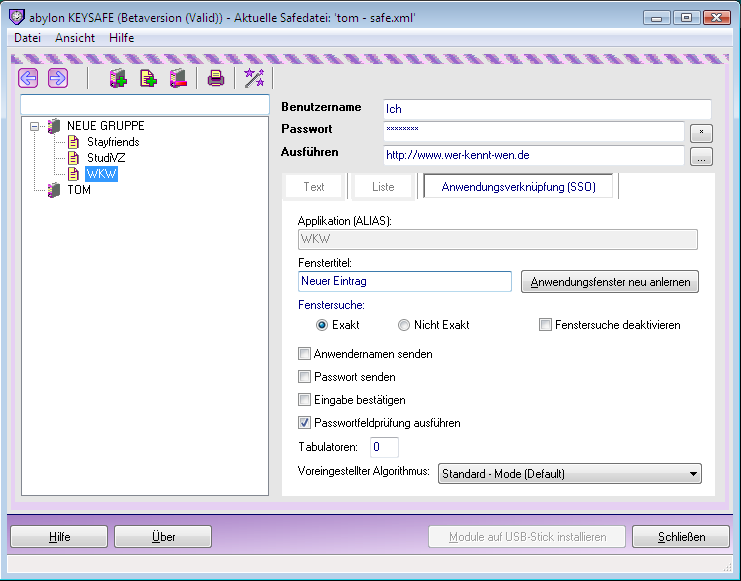This screenshot has height=581, width=741.
Task: Collapse the NEUE GRUPPE tree node
Action: pos(34,126)
